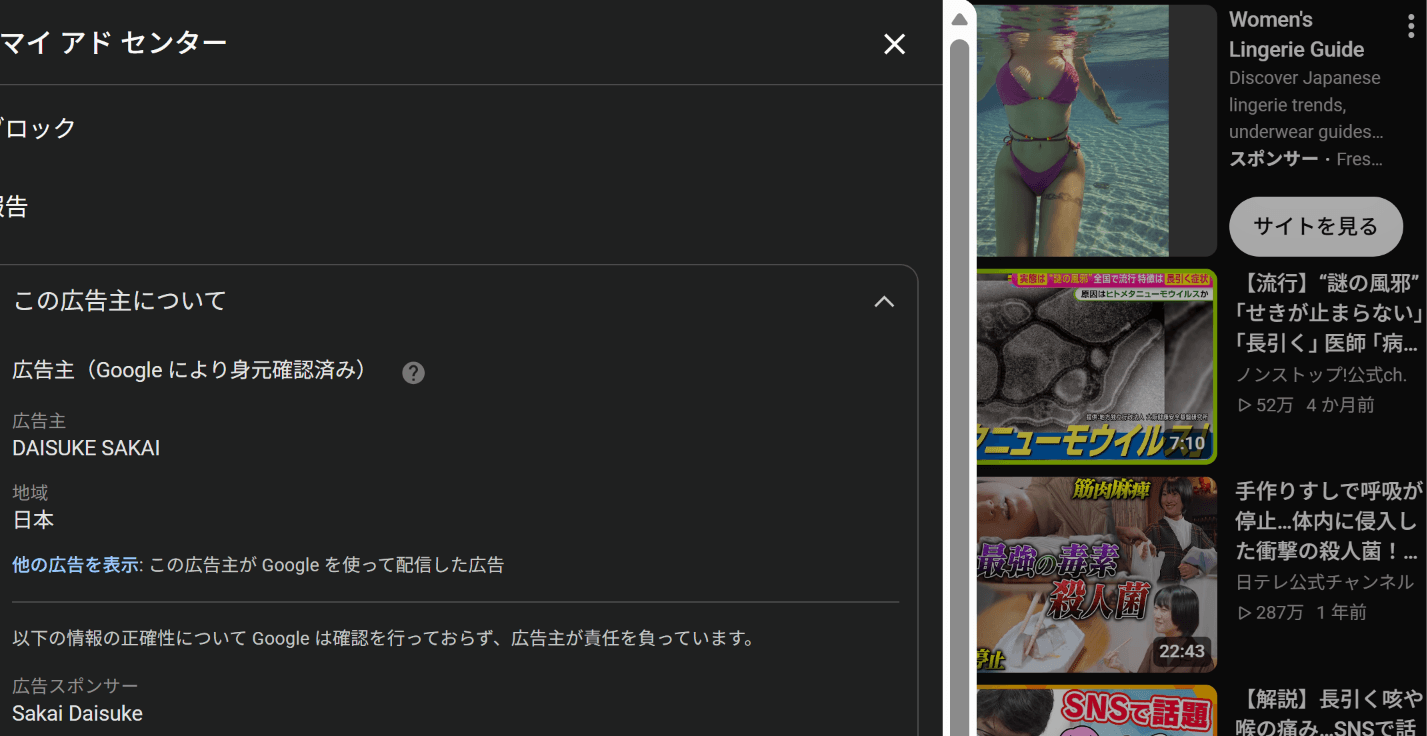The image size is (1427, 736).
Task: Click the マイ アド センター heading
Action: (x=113, y=42)
